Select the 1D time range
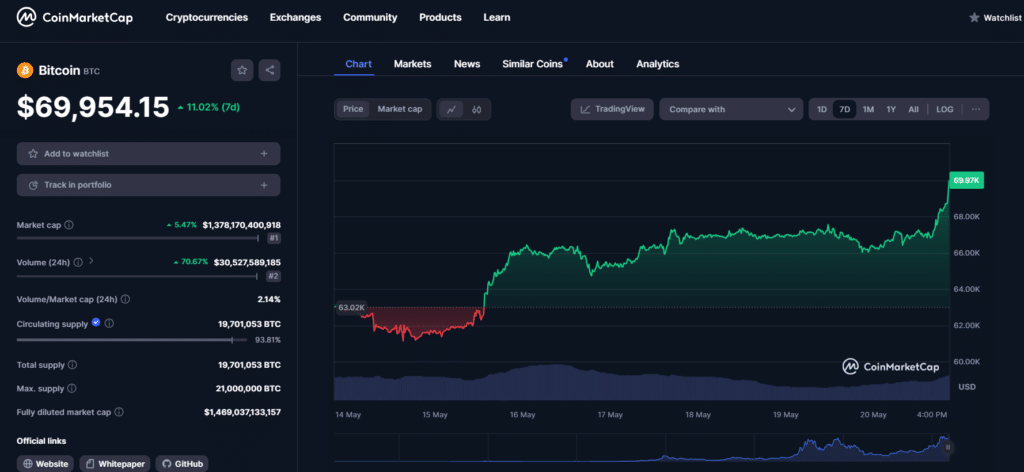 pos(821,109)
